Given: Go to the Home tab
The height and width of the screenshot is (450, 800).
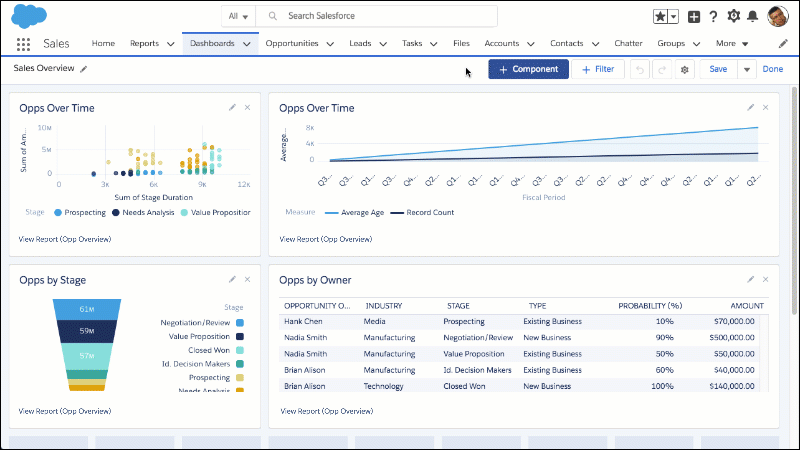Looking at the screenshot, I should pyautogui.click(x=103, y=44).
